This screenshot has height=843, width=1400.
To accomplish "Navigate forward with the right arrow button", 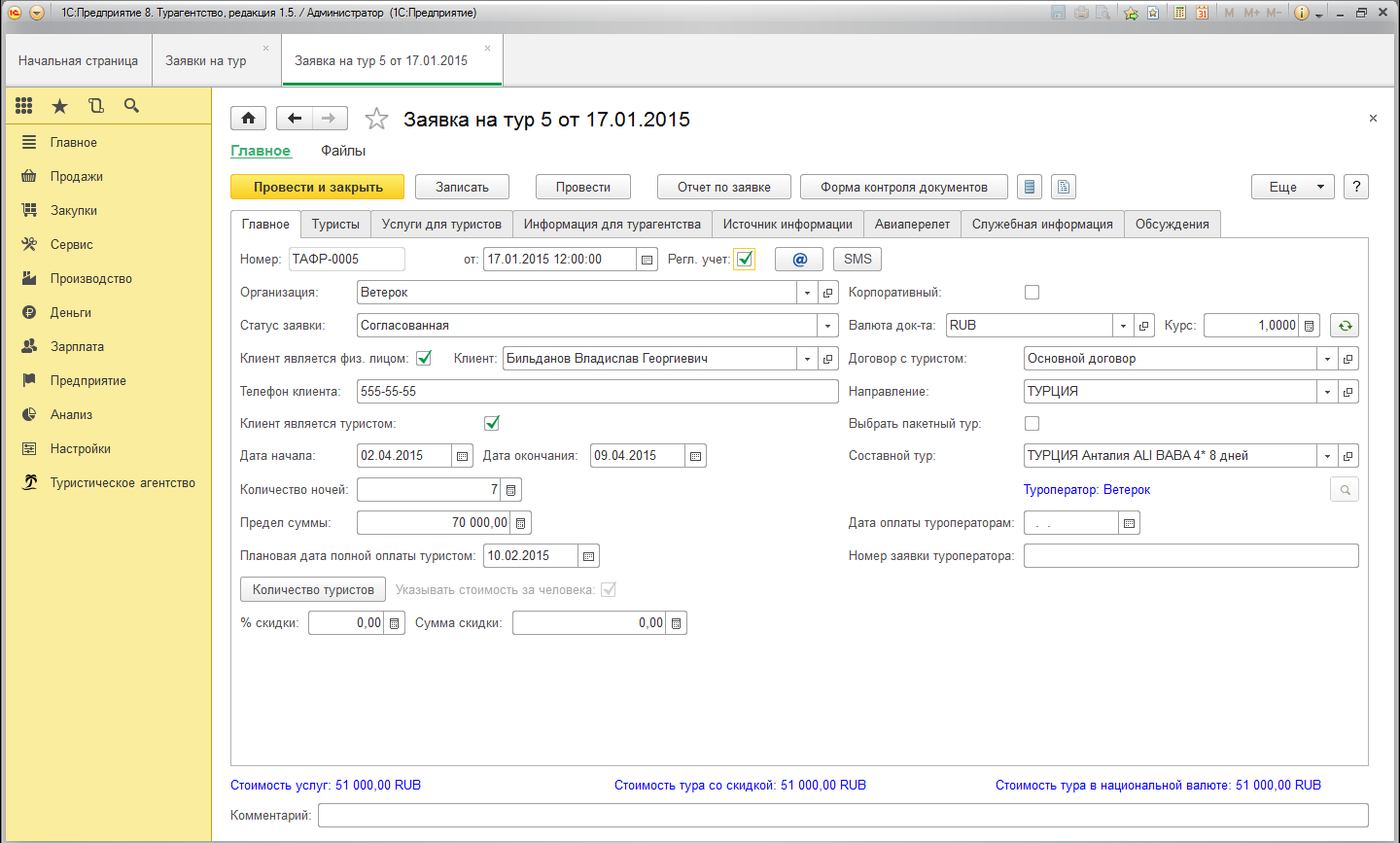I will coord(330,119).
